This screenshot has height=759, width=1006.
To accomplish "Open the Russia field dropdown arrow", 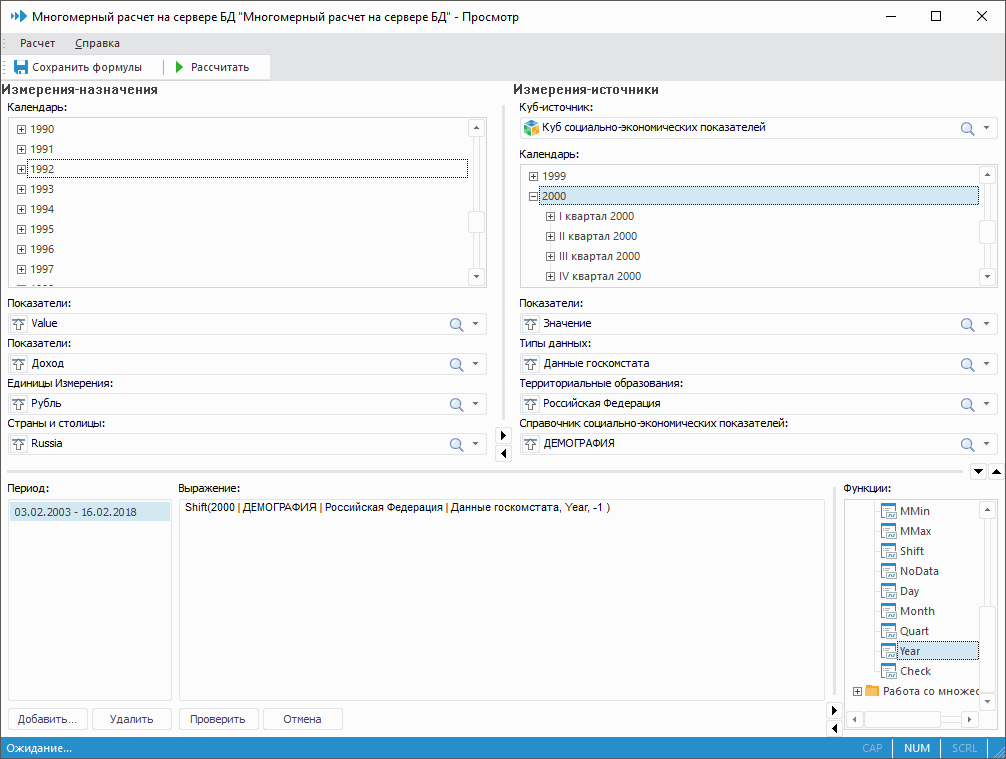I will tap(476, 444).
